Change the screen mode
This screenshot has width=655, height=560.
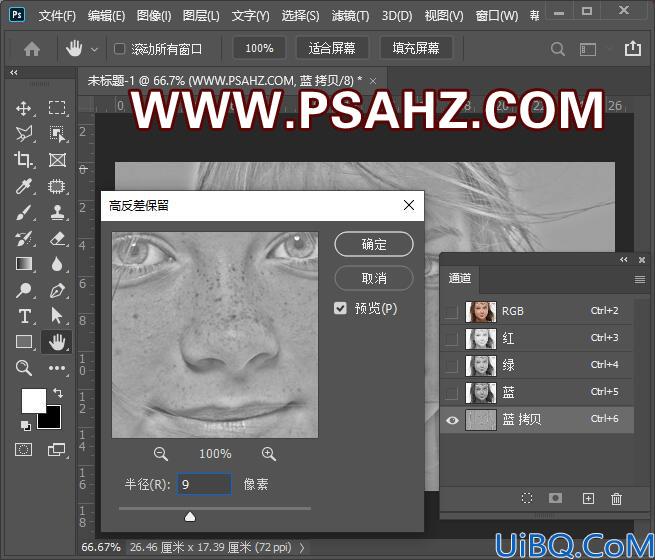[x=57, y=450]
